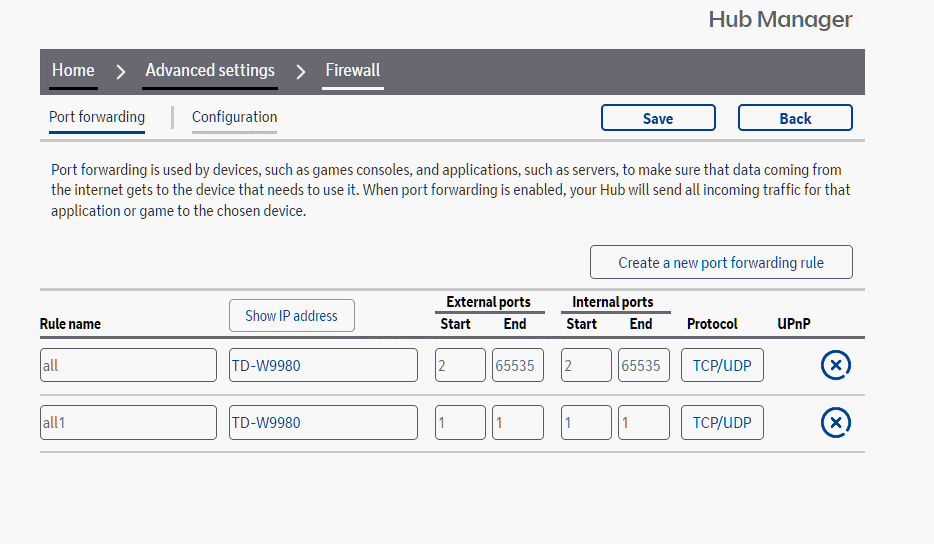Select the Port forwarding tab
The image size is (934, 544).
click(x=97, y=117)
